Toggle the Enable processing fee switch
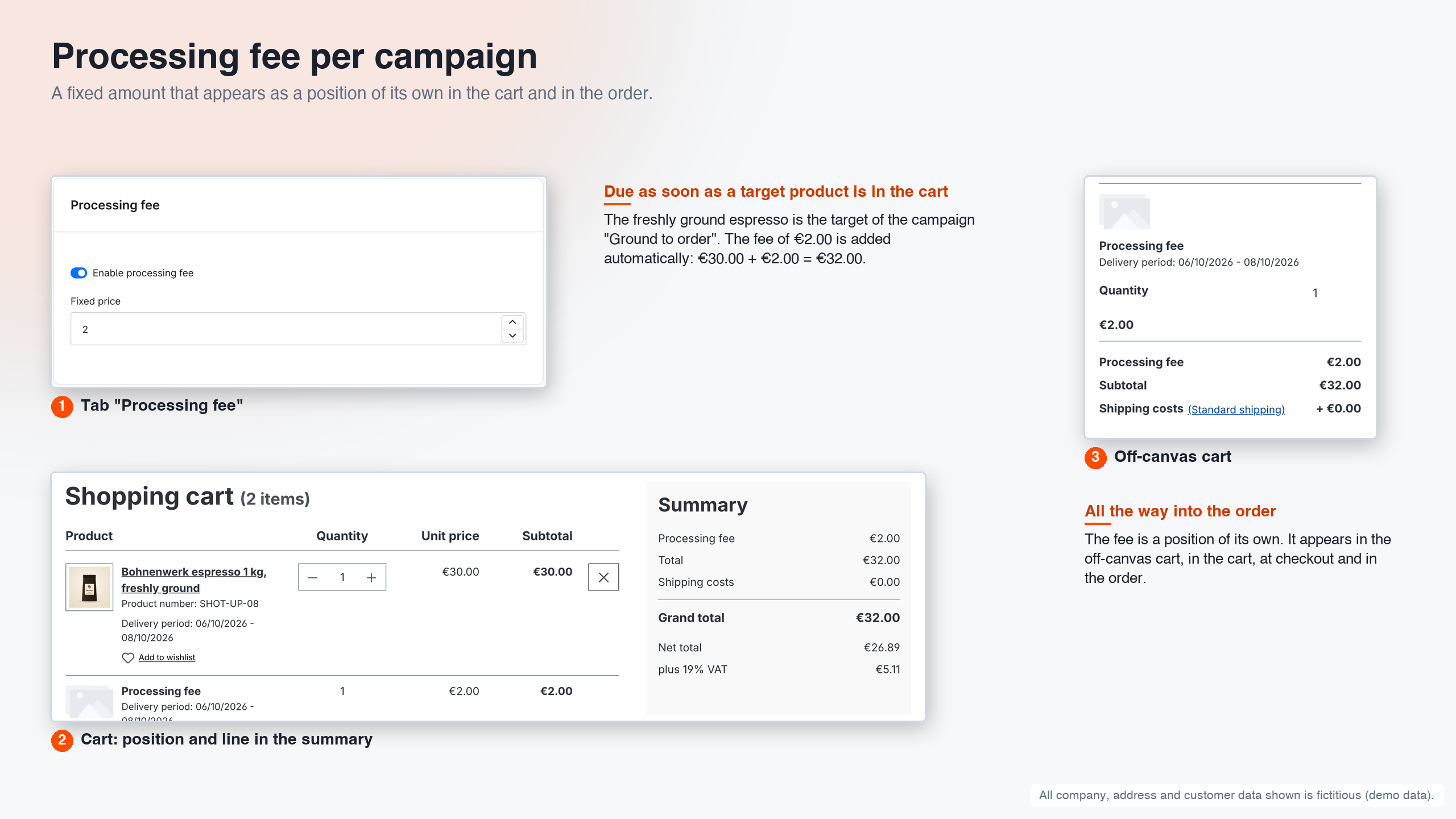This screenshot has width=1456, height=819. [x=78, y=273]
